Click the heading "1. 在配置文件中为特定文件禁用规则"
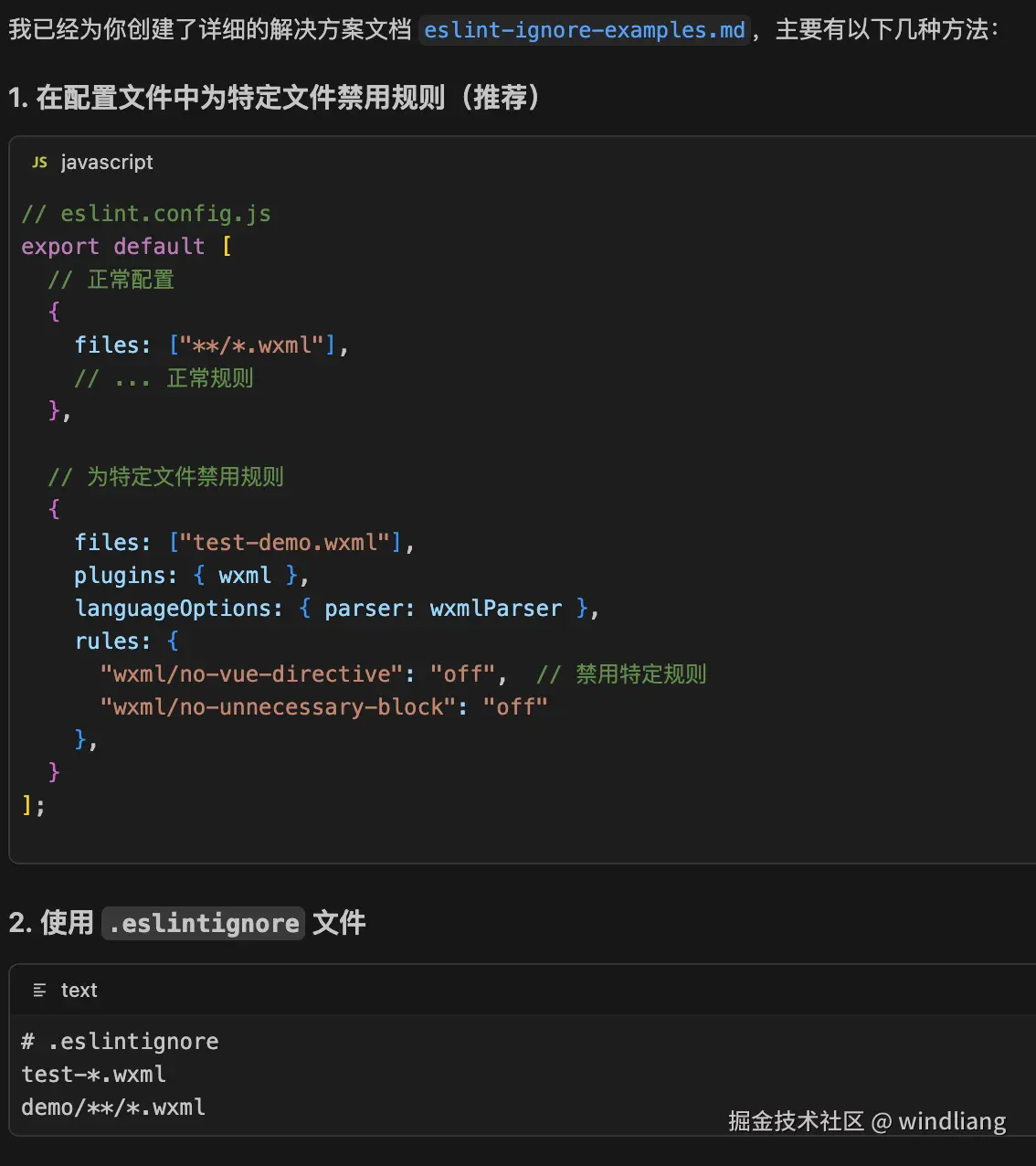This screenshot has height=1166, width=1036. pyautogui.click(x=274, y=97)
